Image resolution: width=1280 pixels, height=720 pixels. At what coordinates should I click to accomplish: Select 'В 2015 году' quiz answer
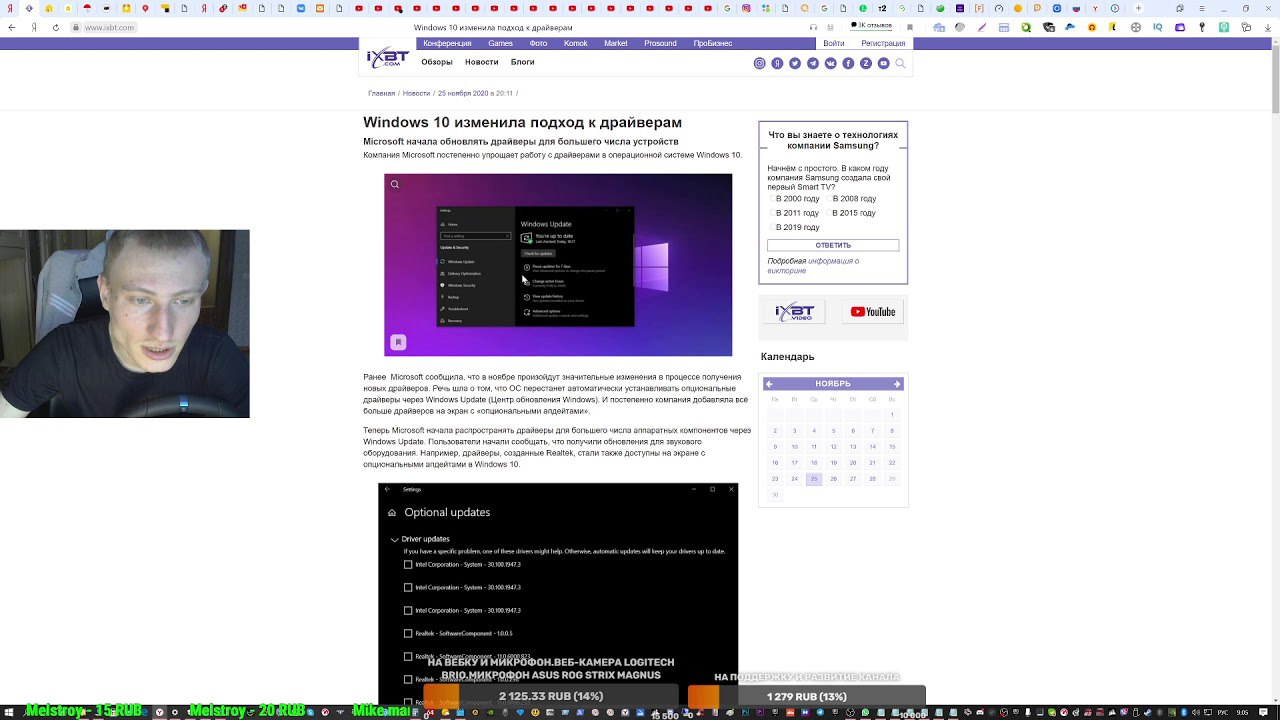click(x=851, y=213)
